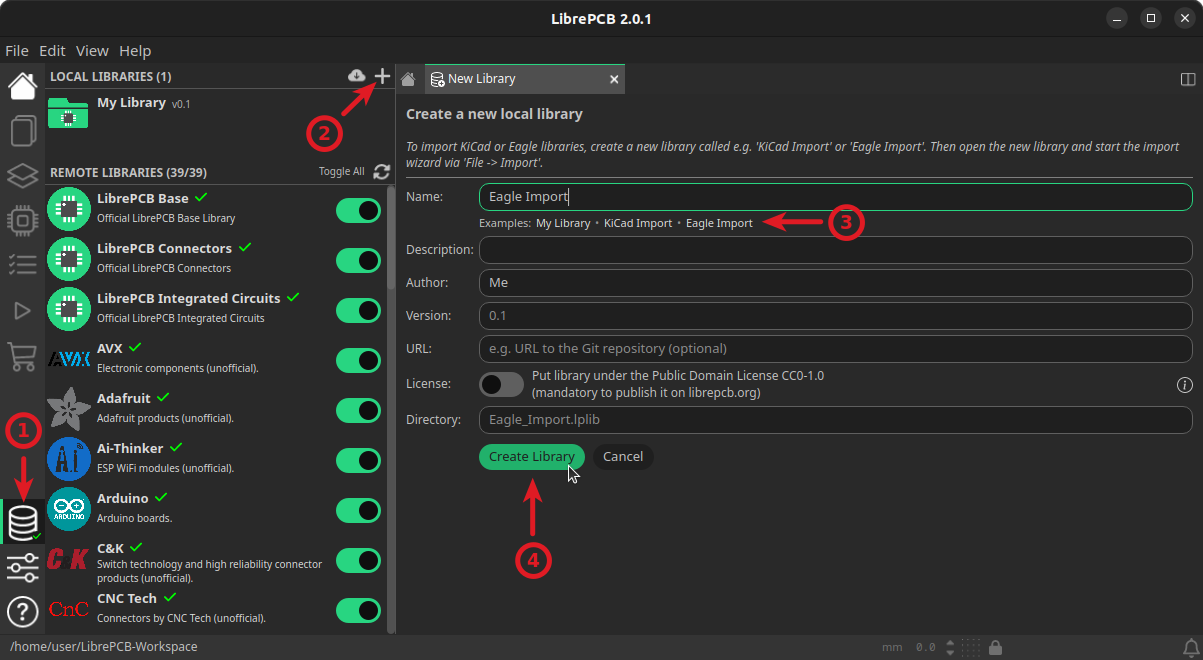Screen dimensions: 1203x660
Task: Close the New Library tab
Action: 614,79
